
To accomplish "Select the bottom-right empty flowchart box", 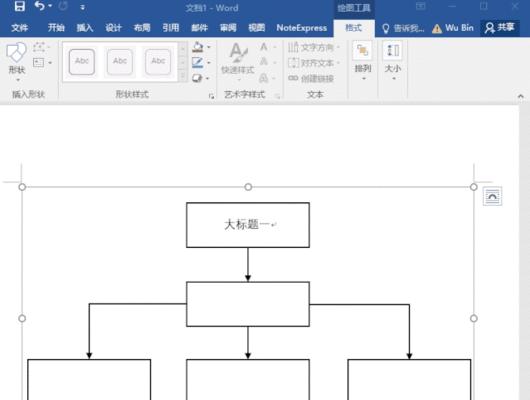I will (x=409, y=379).
